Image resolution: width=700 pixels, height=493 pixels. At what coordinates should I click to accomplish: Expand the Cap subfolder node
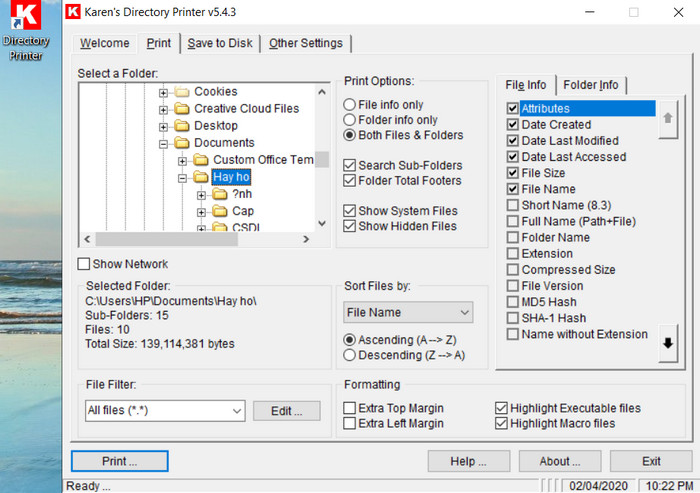click(x=201, y=212)
